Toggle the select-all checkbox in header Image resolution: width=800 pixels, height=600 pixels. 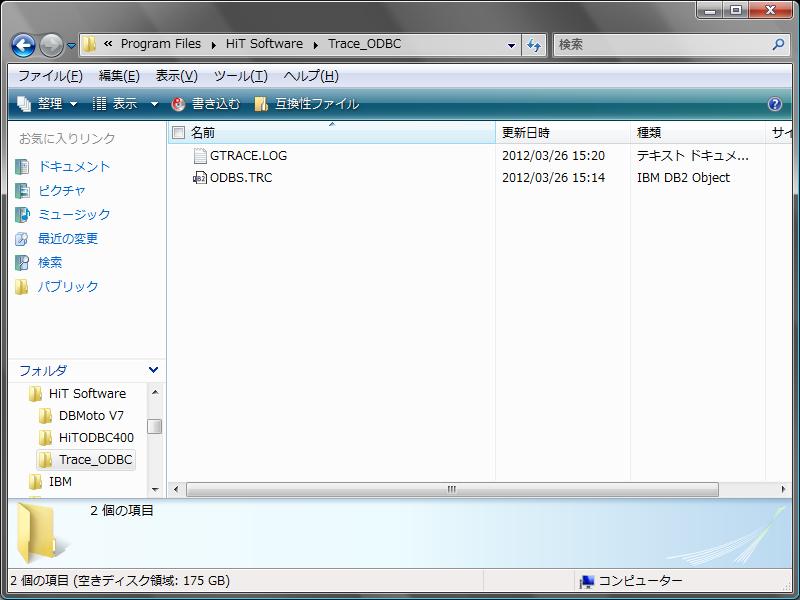point(178,133)
